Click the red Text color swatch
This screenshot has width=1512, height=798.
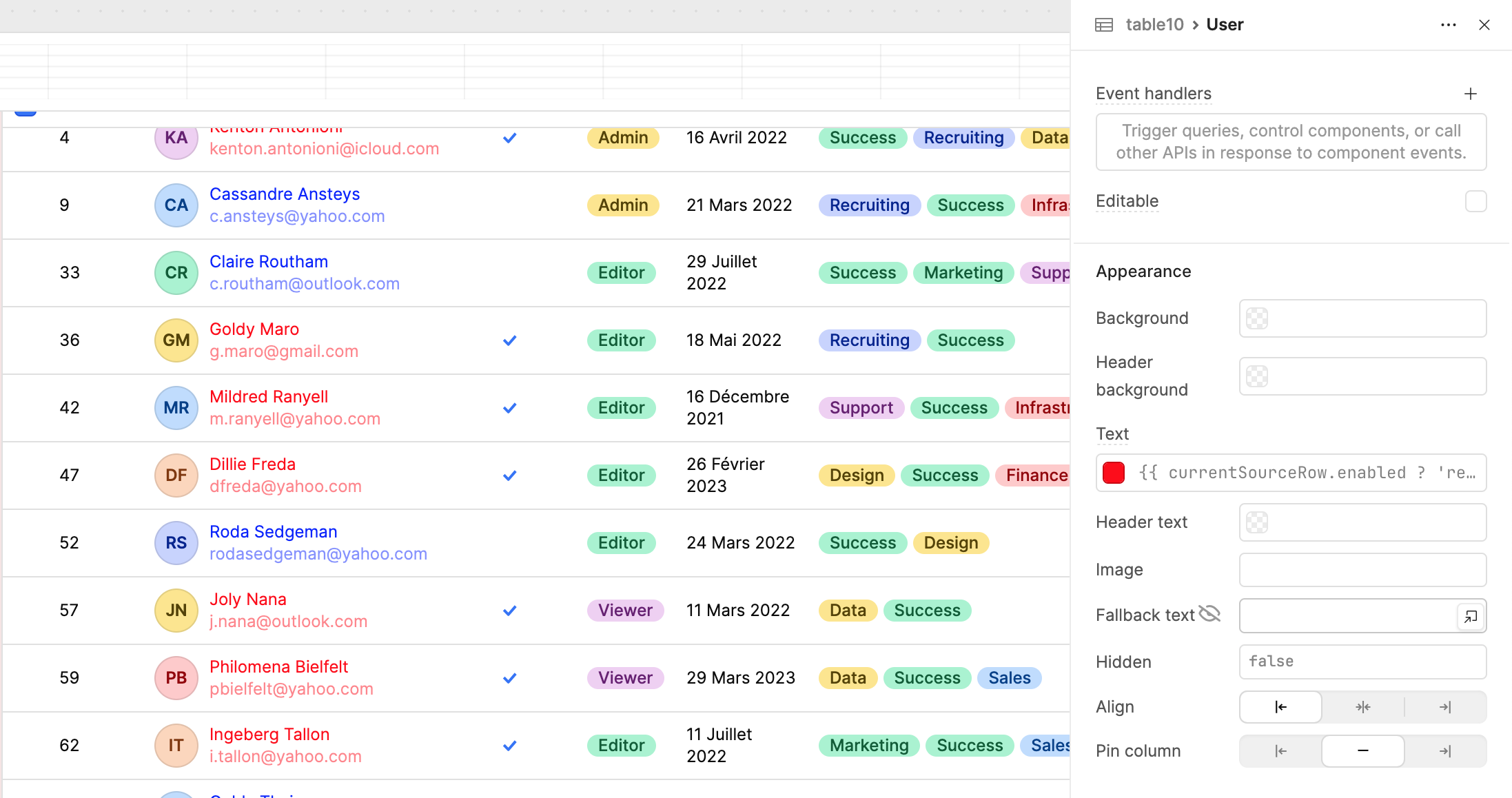[1114, 473]
